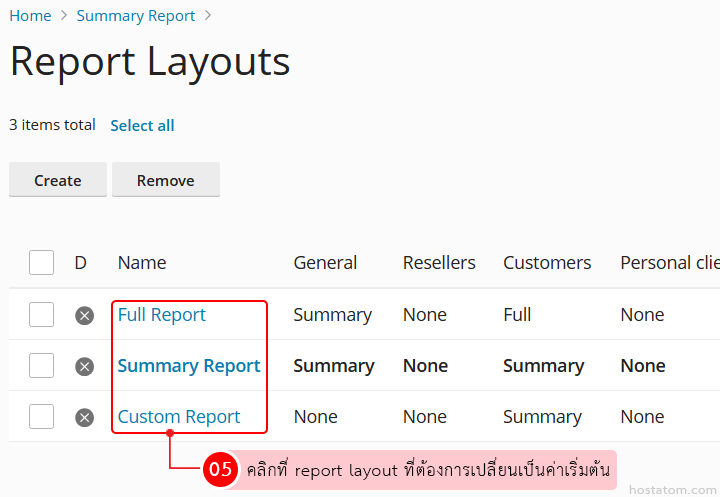Toggle the header select-all checkbox
Viewport: 720px width, 497px height.
tap(41, 263)
